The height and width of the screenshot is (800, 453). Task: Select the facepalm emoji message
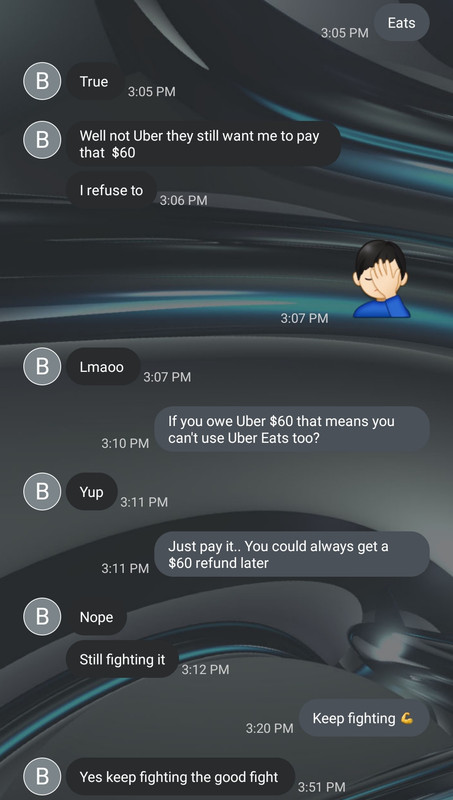(381, 279)
